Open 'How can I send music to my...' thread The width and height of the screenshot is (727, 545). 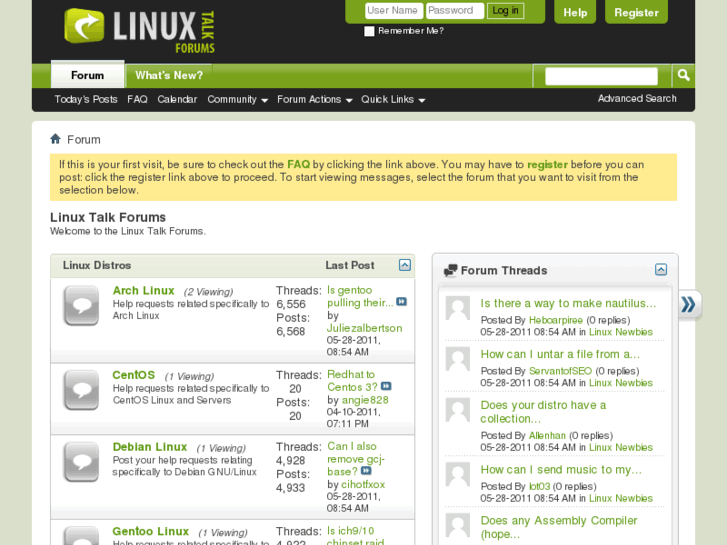[561, 469]
